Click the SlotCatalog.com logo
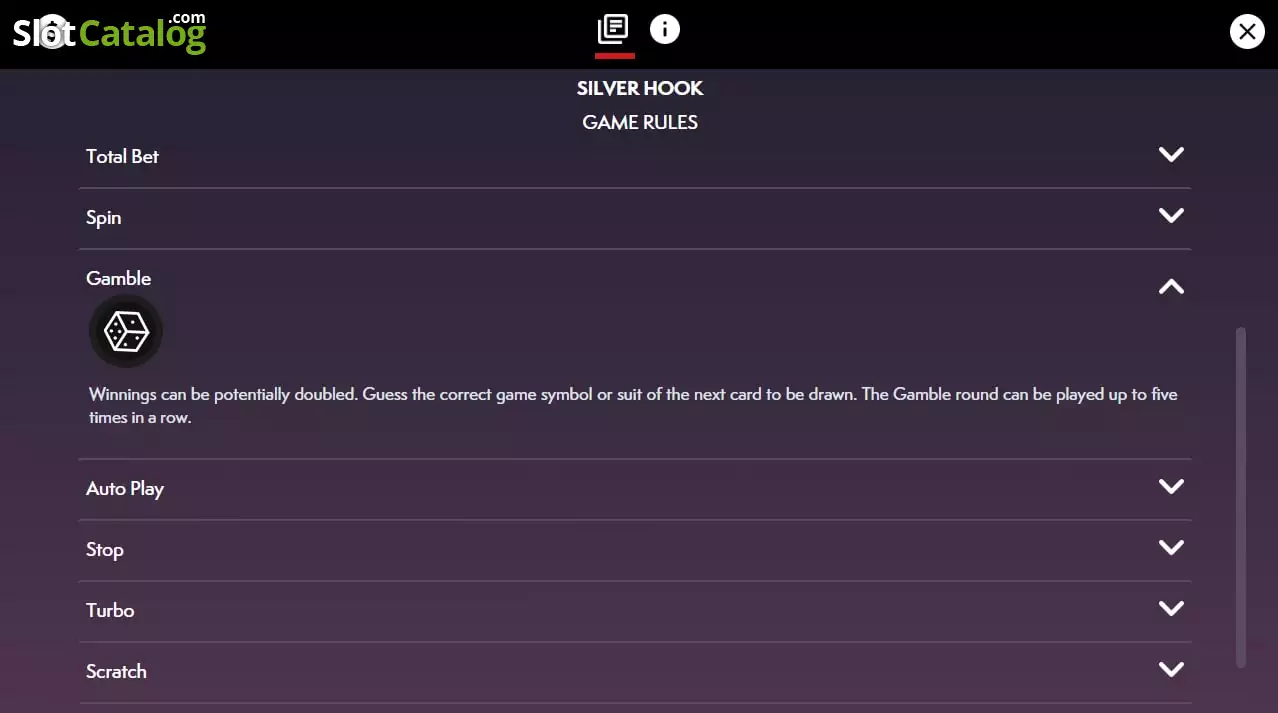This screenshot has height=713, width=1278. tap(109, 33)
